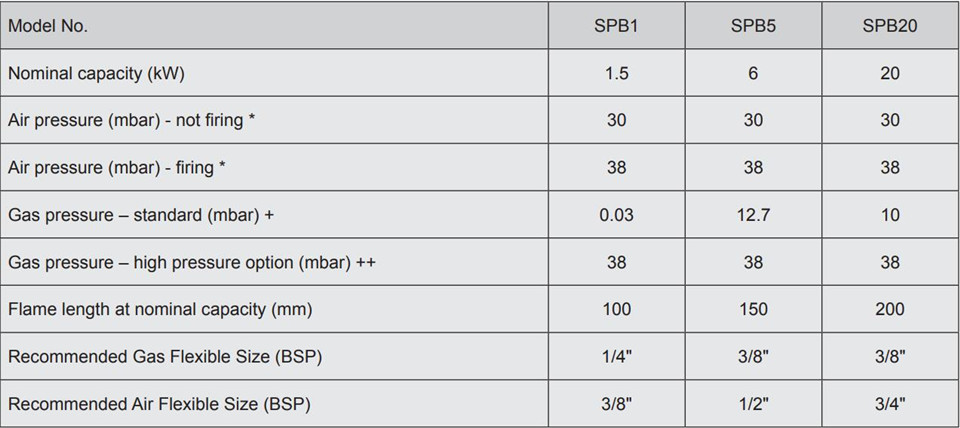Viewport: 960px width, 428px height.
Task: Click SPB1 flame length value 100
Action: pos(617,309)
